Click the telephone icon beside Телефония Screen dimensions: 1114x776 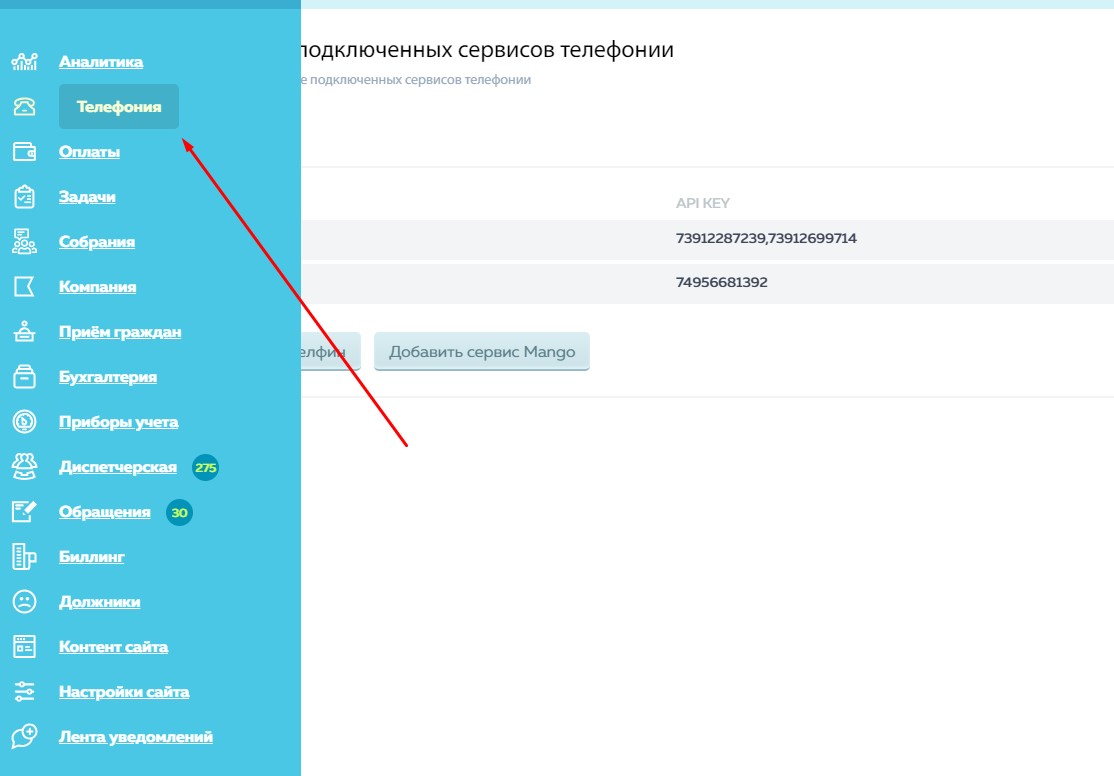pyautogui.click(x=24, y=107)
